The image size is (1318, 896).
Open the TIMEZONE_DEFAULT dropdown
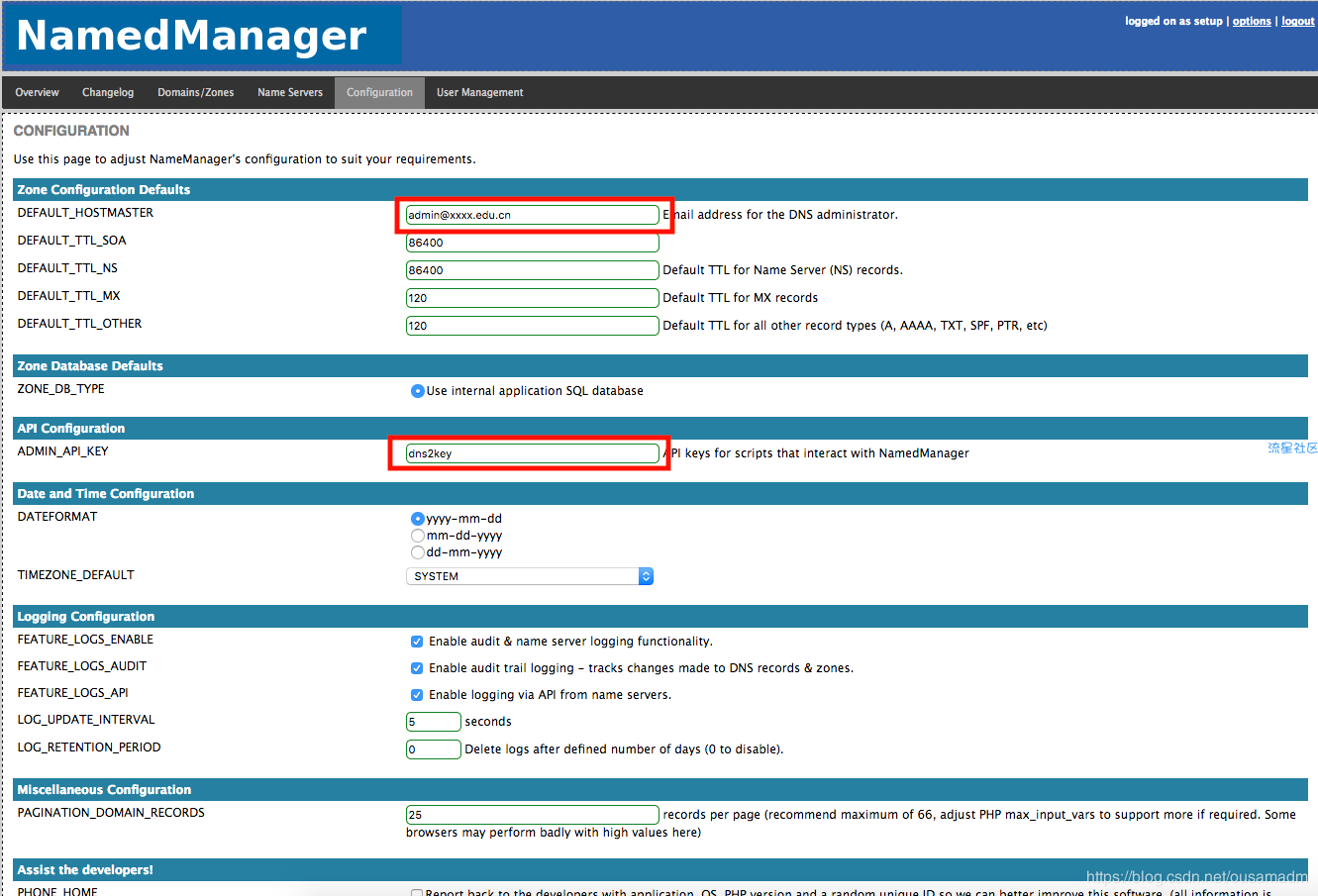[x=530, y=576]
